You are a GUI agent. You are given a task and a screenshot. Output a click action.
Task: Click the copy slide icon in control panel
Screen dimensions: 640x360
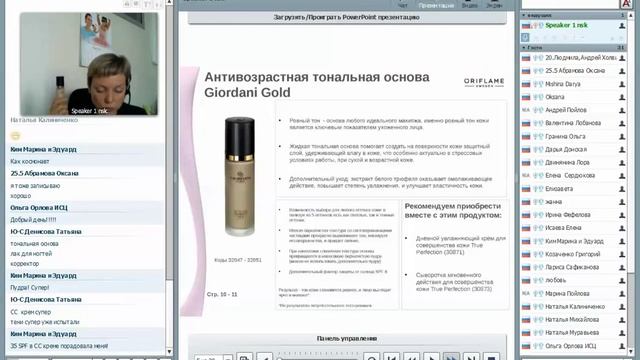[244, 357]
